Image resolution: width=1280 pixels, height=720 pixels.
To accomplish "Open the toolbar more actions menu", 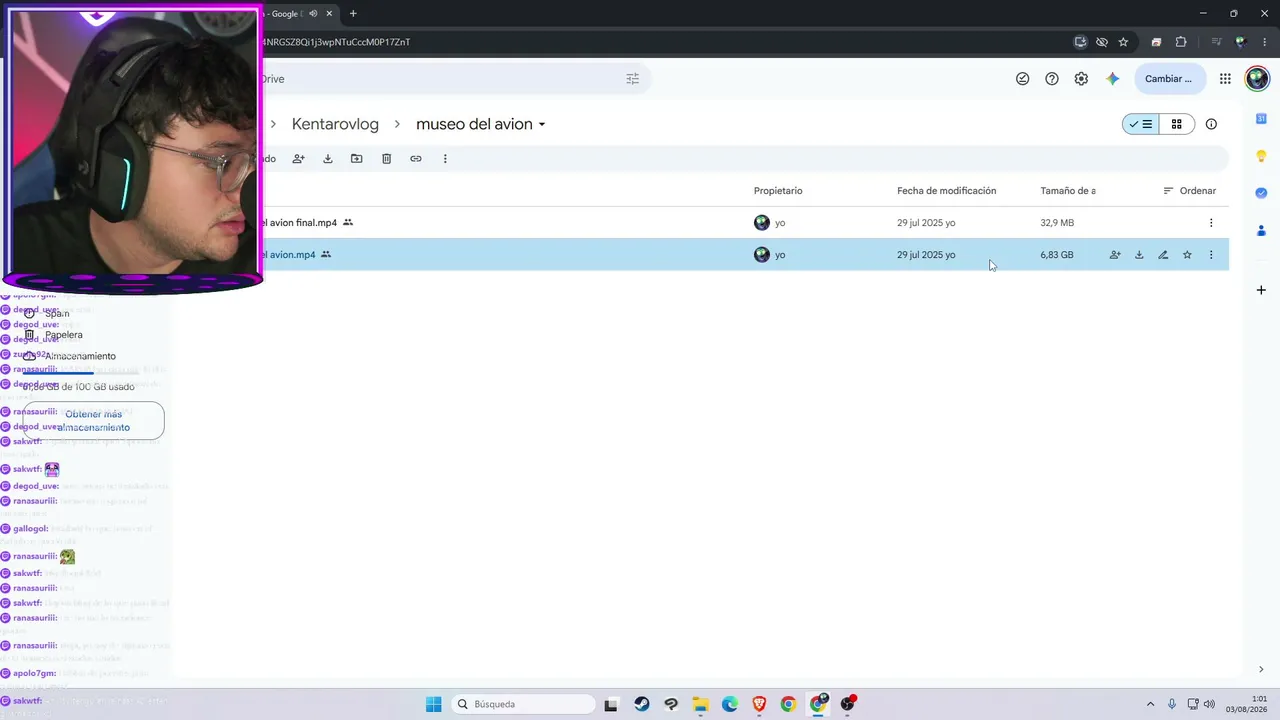I will click(x=445, y=158).
